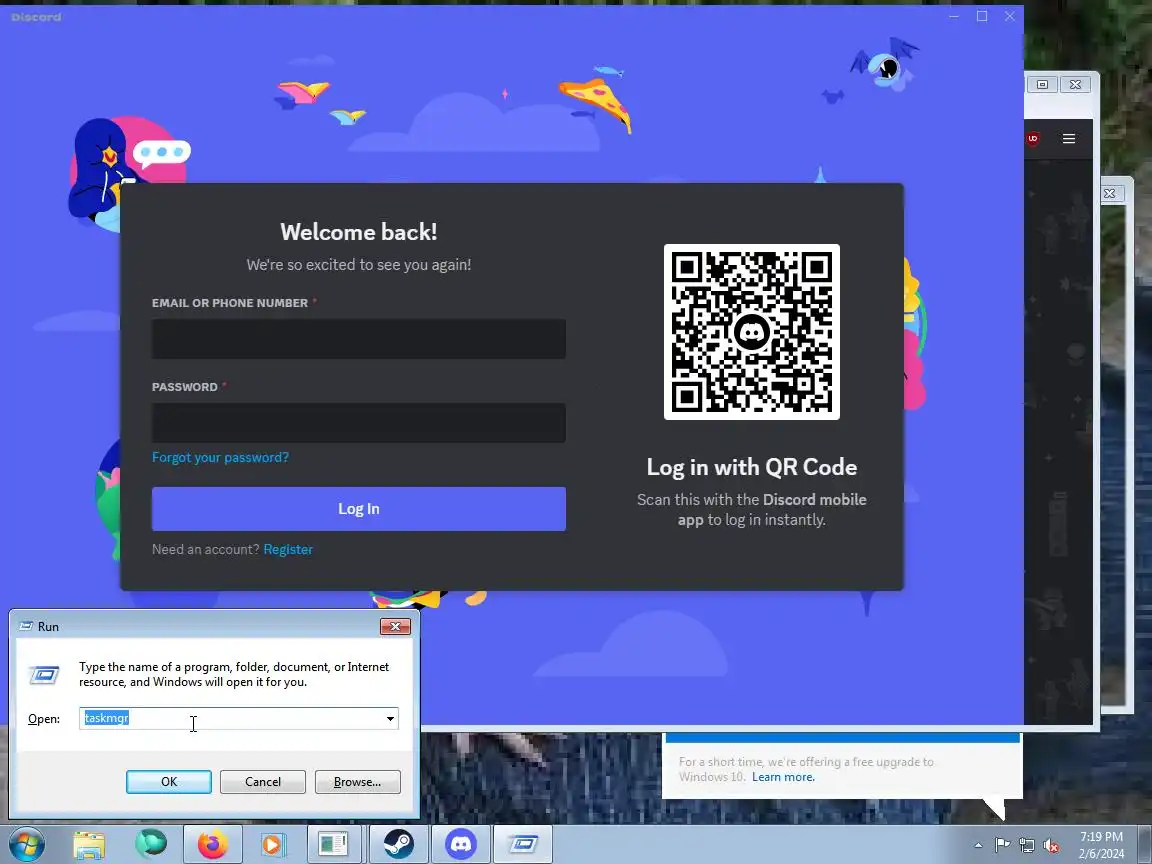Click the Email or Phone Number field
Viewport: 1152px width, 864px height.
pyautogui.click(x=359, y=339)
